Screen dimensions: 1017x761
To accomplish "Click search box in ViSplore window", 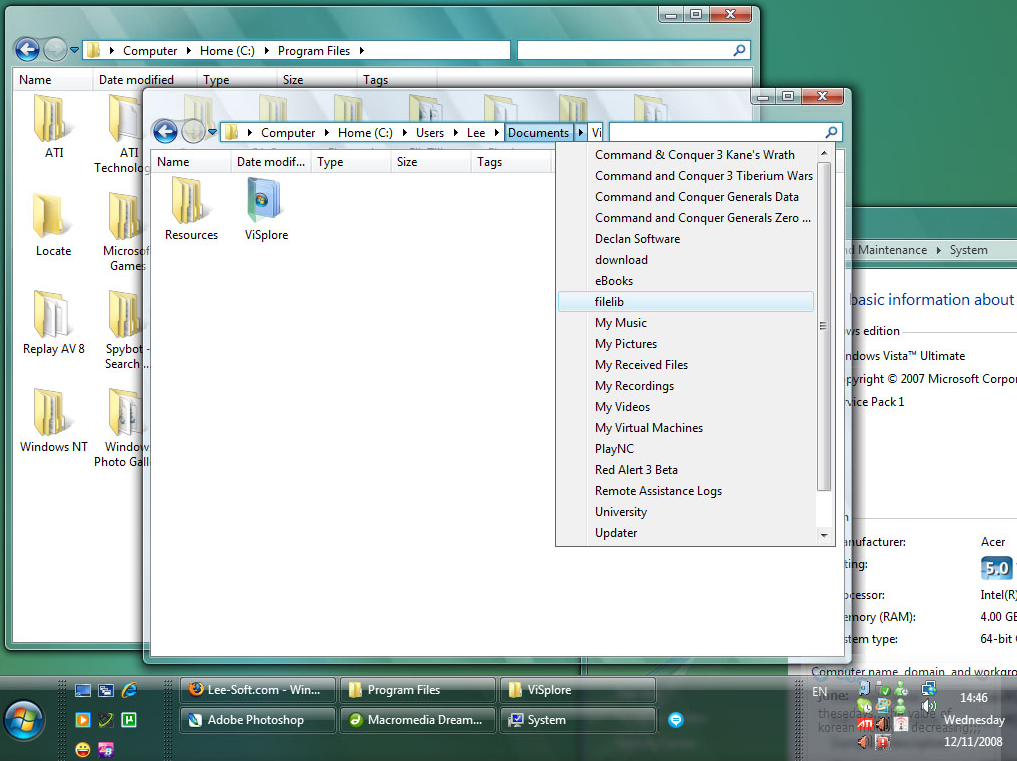I will tap(725, 132).
